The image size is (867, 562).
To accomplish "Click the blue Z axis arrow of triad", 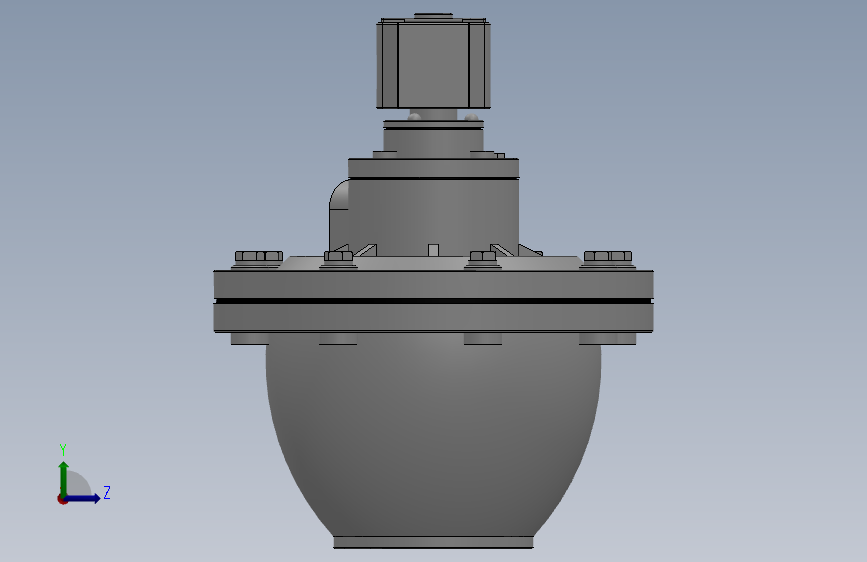I will [x=83, y=498].
